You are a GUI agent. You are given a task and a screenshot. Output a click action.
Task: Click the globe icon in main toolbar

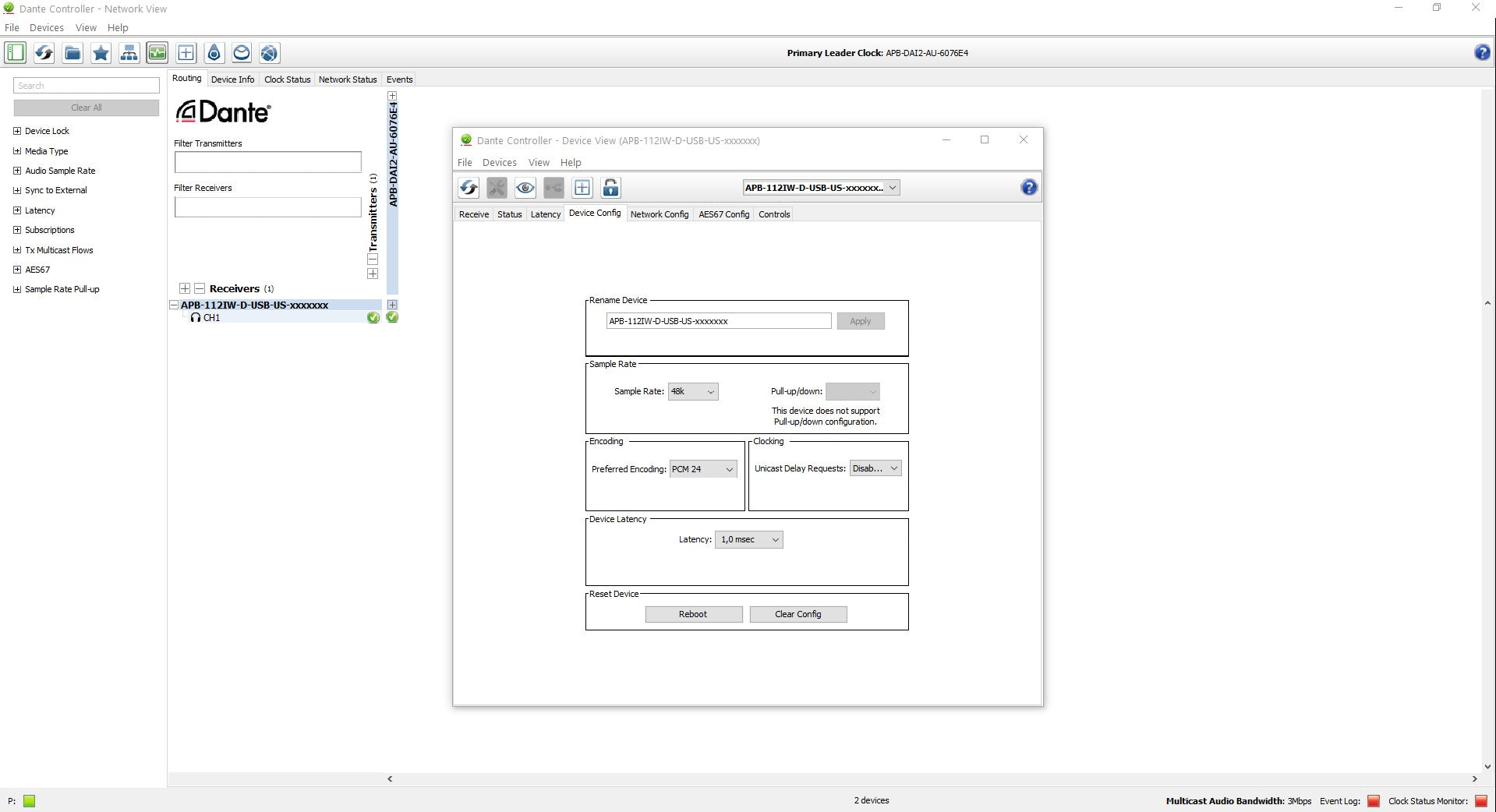pyautogui.click(x=270, y=53)
